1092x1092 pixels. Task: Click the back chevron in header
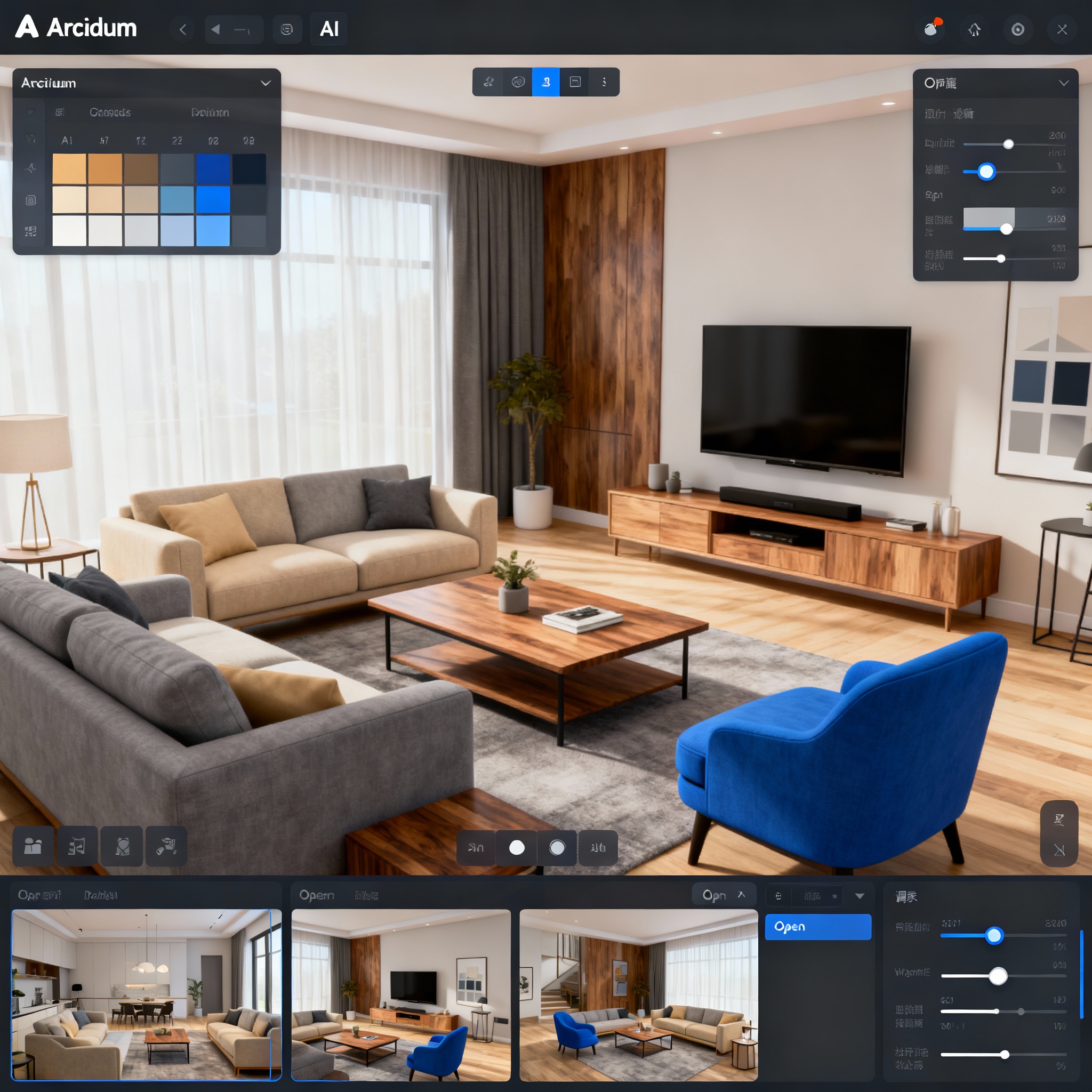pos(182,29)
